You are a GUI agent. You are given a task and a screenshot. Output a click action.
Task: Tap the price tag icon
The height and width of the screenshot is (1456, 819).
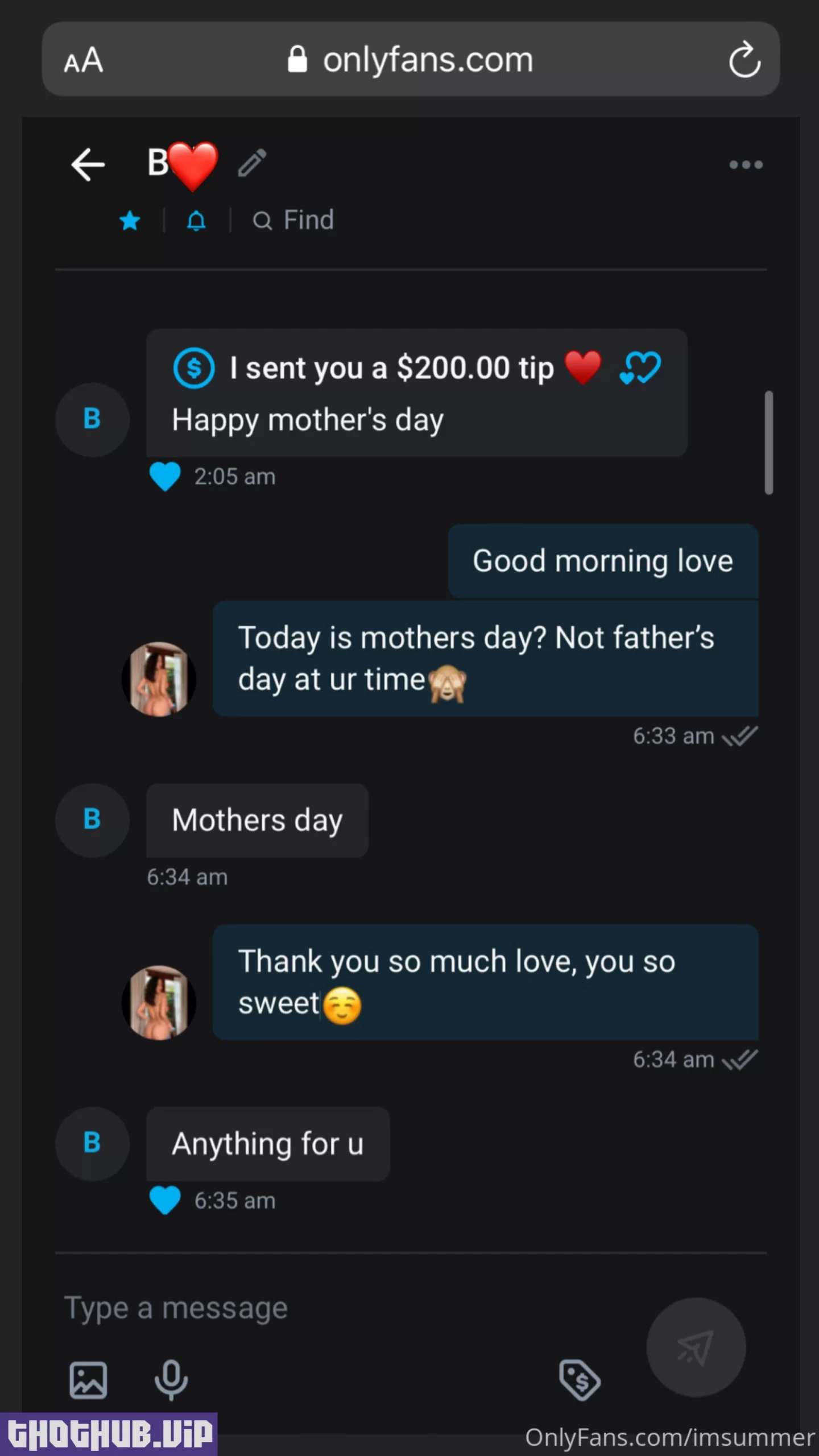(x=580, y=1380)
